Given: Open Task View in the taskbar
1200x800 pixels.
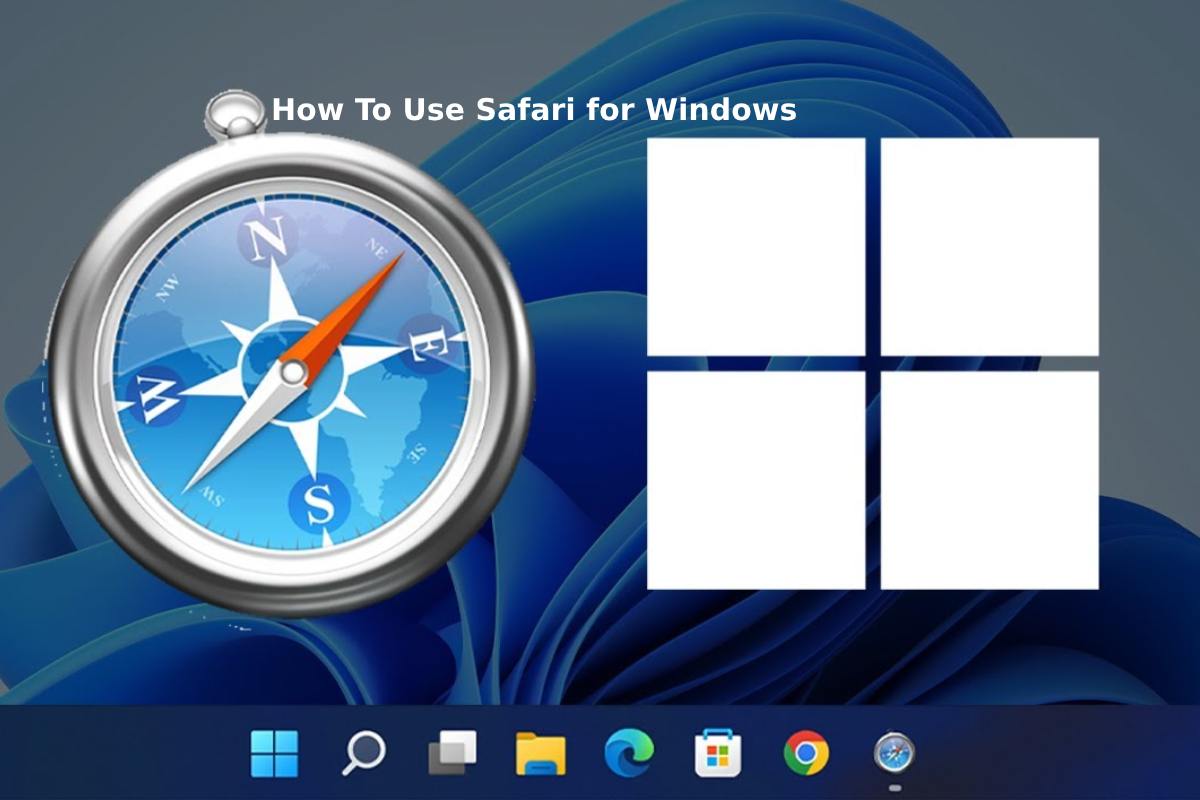Looking at the screenshot, I should coord(452,753).
